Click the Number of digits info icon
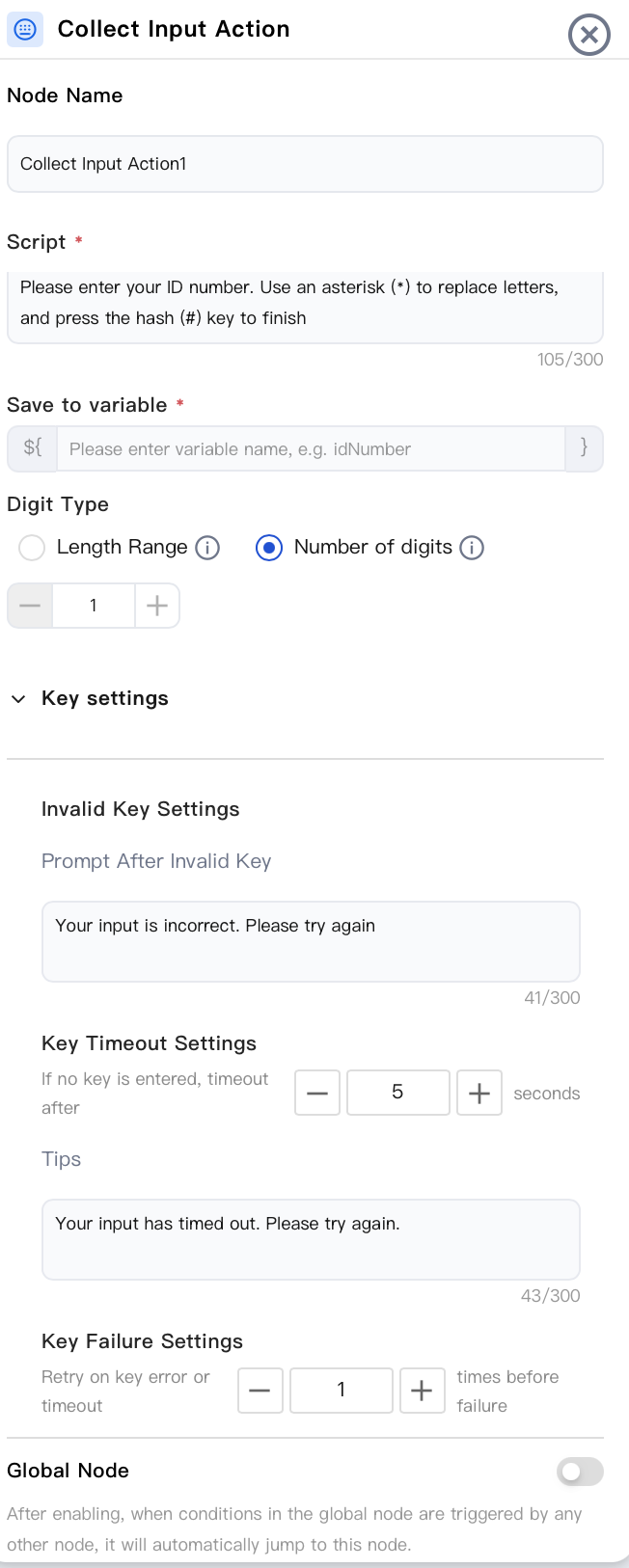 pos(472,548)
